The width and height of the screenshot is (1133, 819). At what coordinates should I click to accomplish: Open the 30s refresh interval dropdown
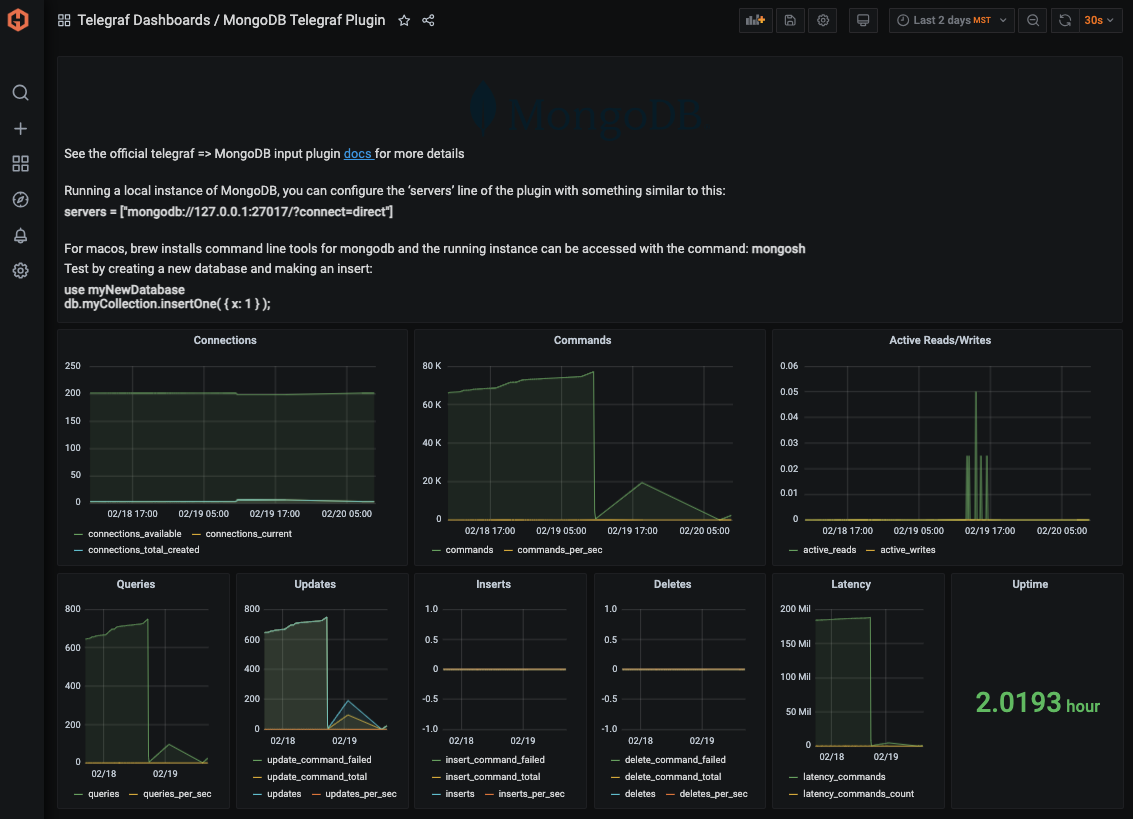1100,20
